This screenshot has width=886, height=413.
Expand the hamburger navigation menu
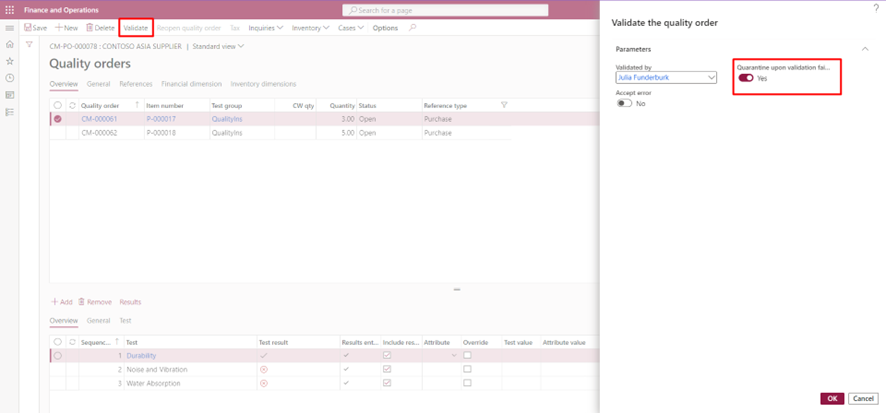tap(9, 28)
